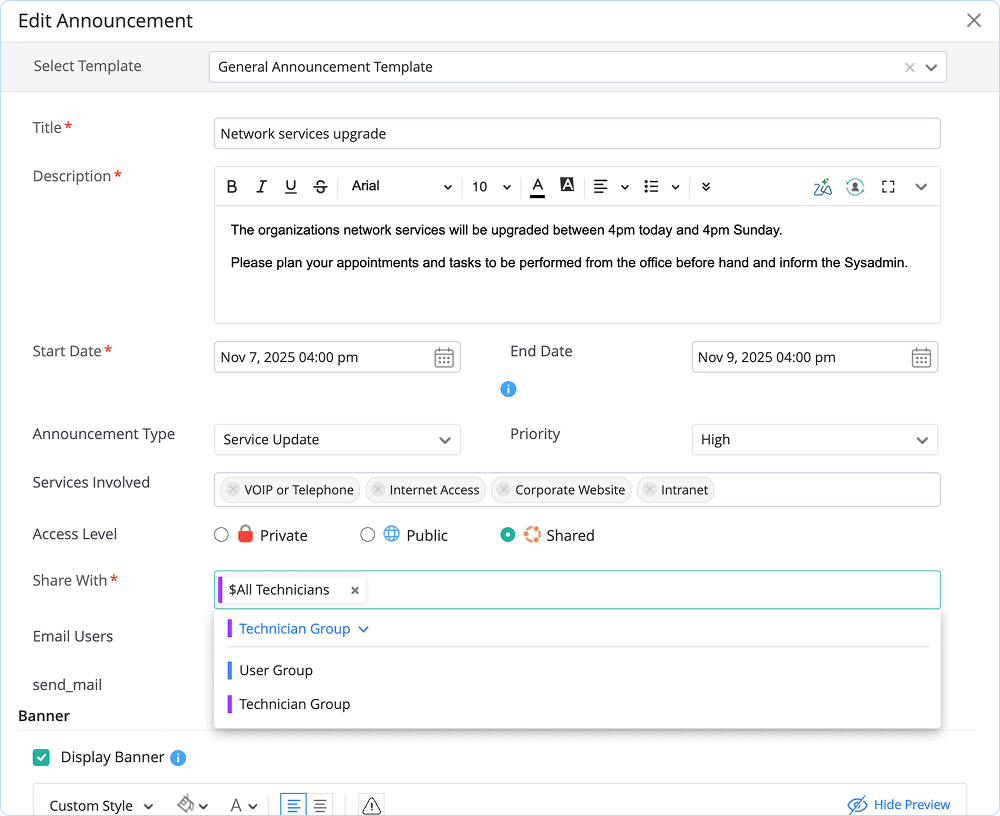Viewport: 1000px width, 816px height.
Task: Apply bold formatting in the description editor
Action: click(x=231, y=186)
